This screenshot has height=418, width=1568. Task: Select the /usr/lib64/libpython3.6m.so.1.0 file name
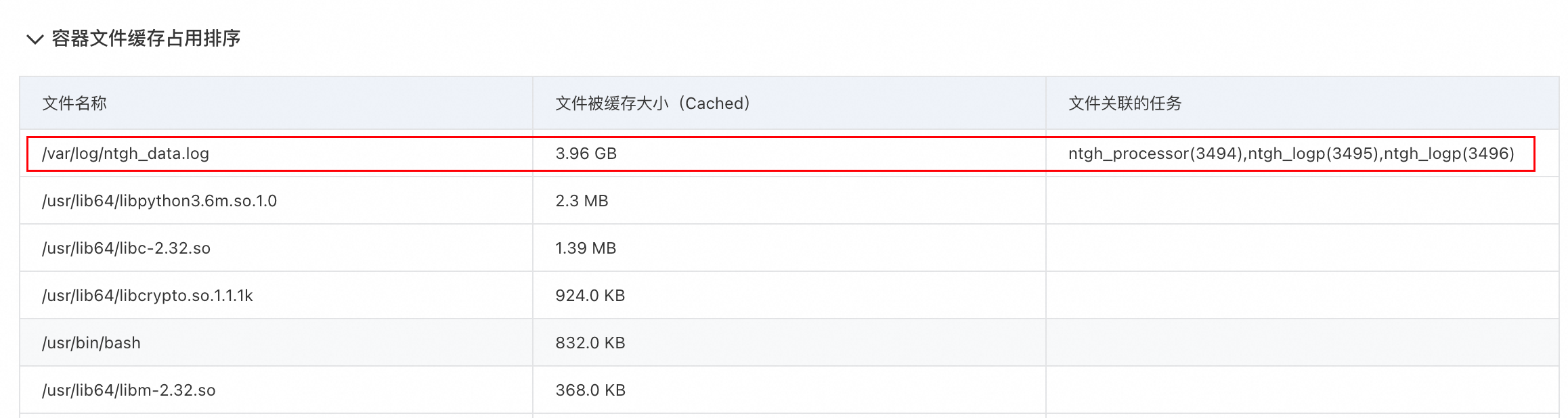click(x=159, y=201)
